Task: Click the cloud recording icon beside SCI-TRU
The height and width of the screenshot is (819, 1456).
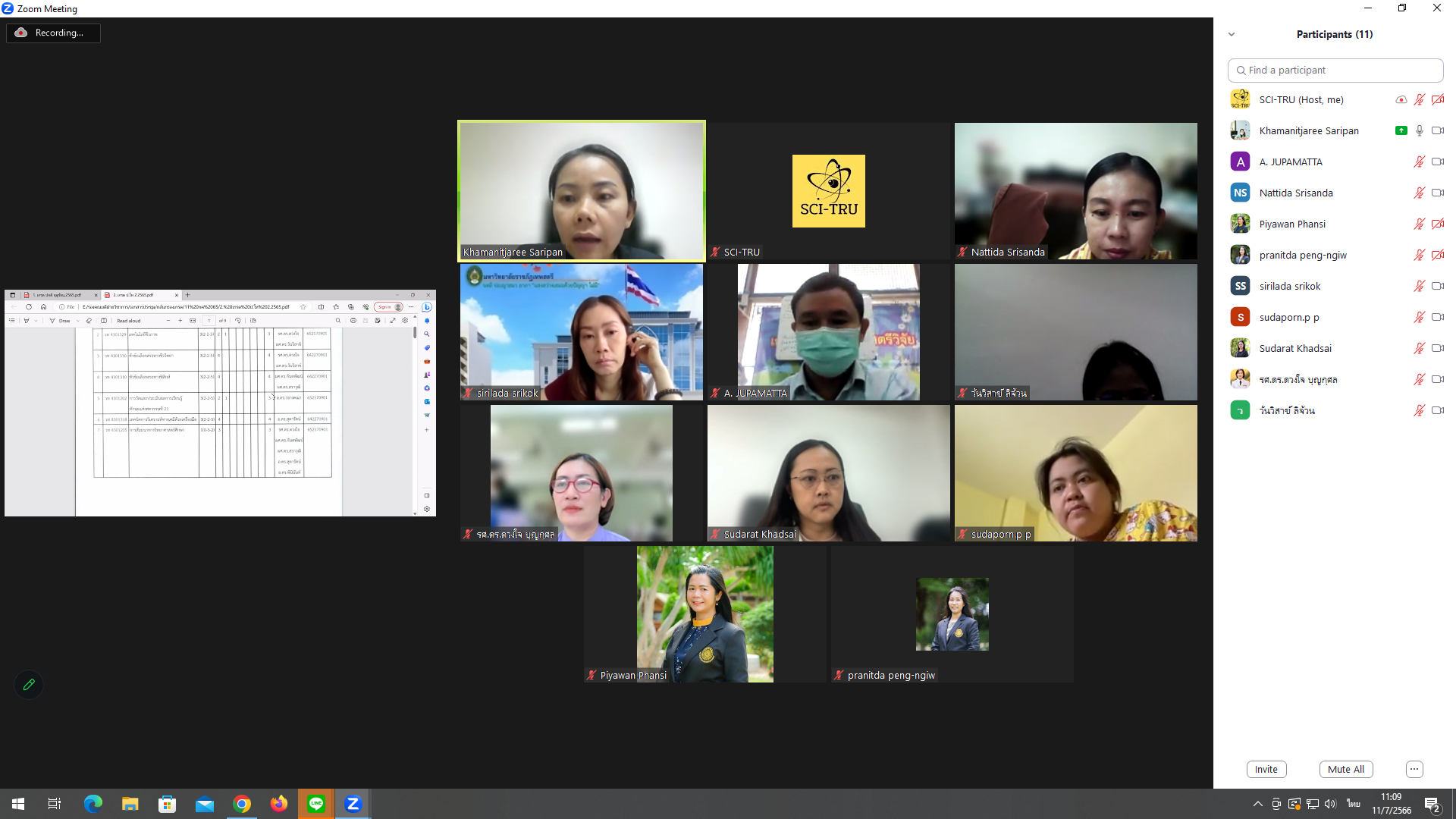Action: point(1401,99)
